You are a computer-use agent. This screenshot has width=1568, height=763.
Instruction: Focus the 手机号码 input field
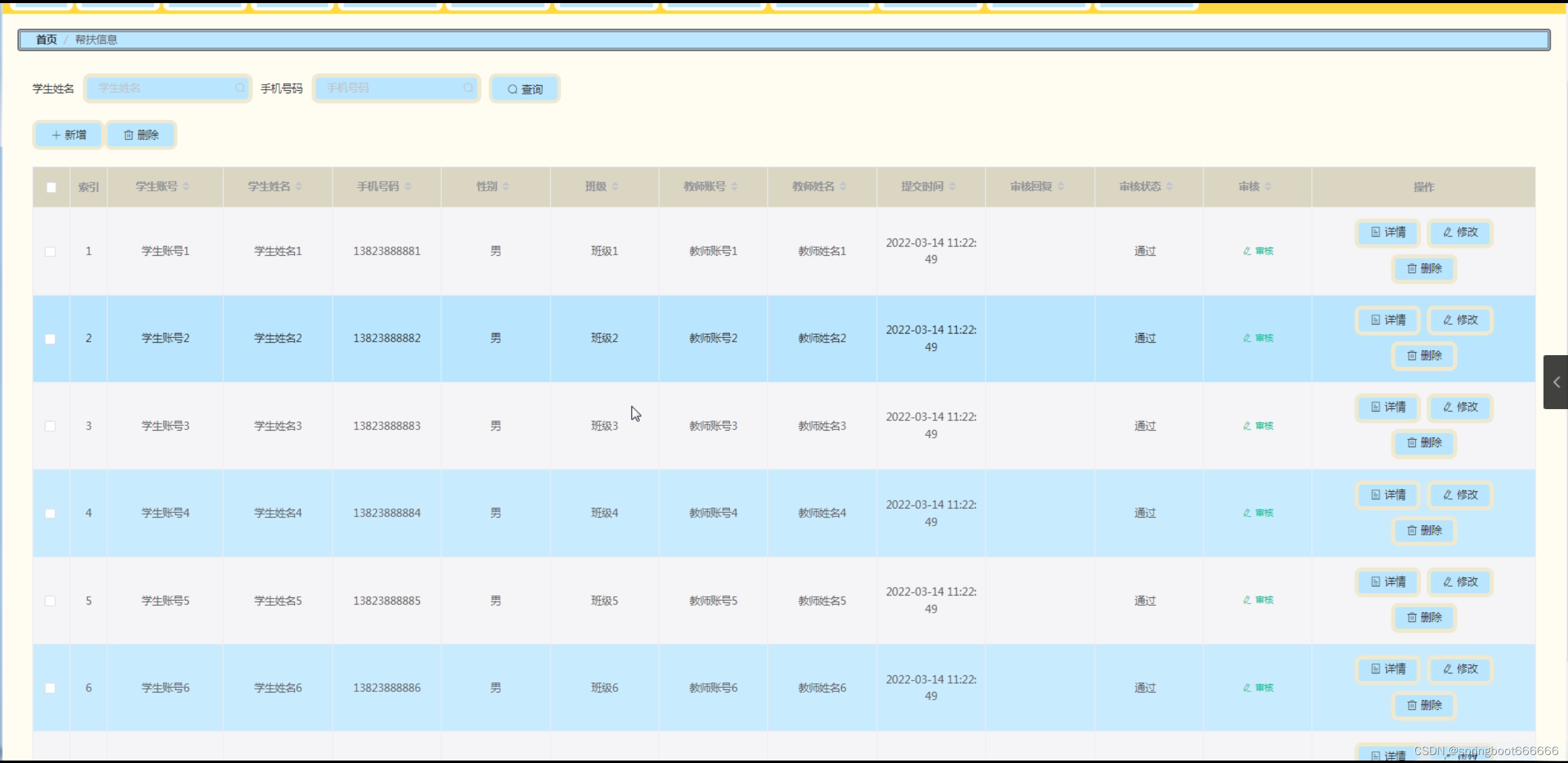(x=392, y=88)
